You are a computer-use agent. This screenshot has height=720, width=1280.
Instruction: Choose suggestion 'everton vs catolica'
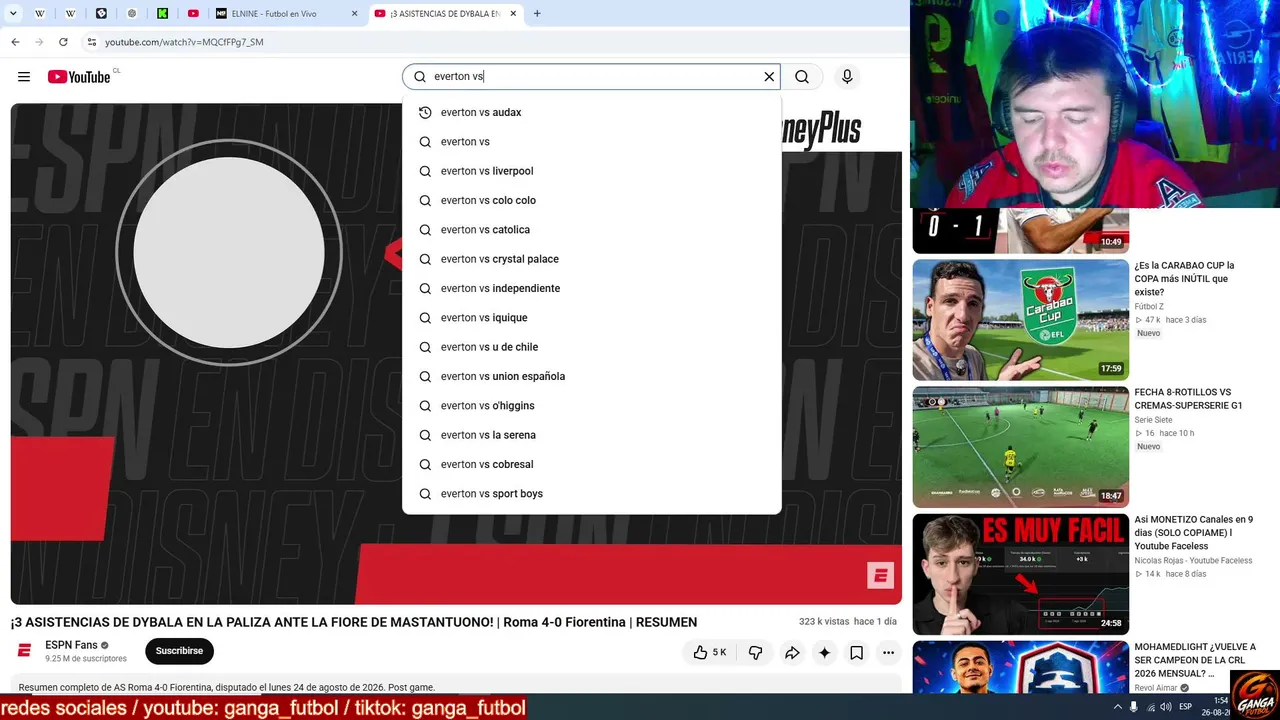coord(592,230)
